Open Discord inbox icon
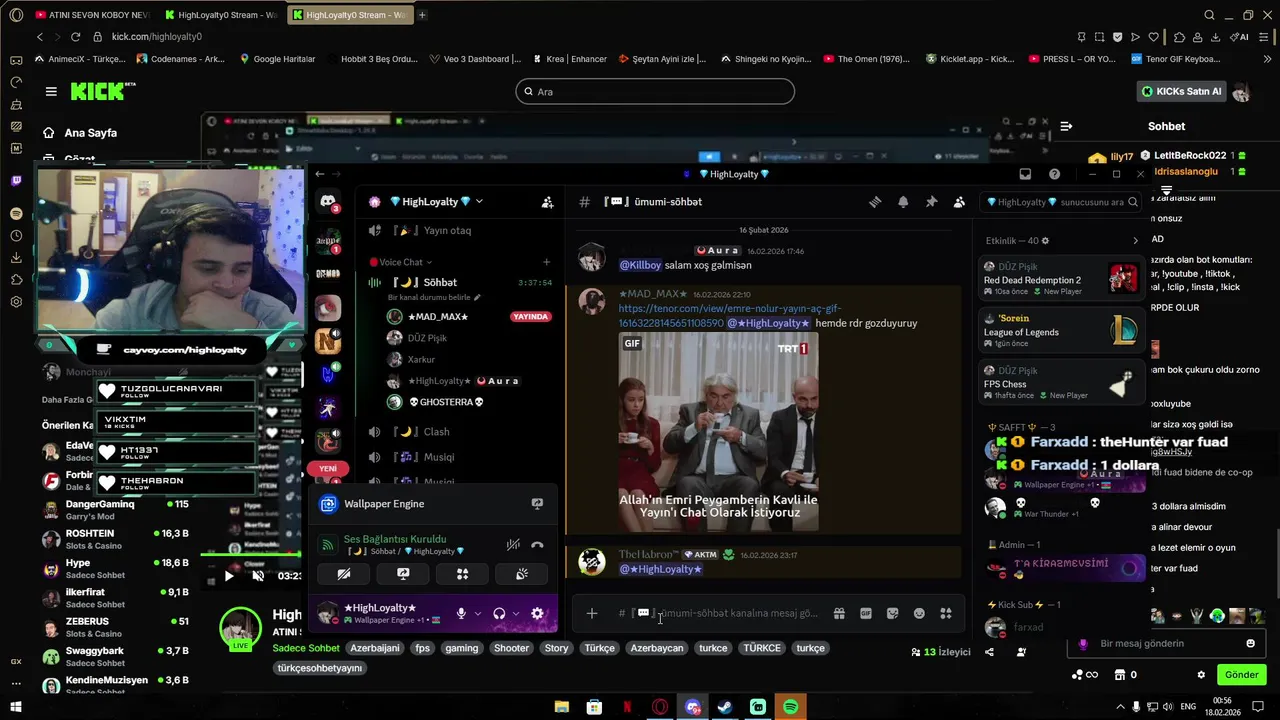This screenshot has height=720, width=1280. 1025,174
